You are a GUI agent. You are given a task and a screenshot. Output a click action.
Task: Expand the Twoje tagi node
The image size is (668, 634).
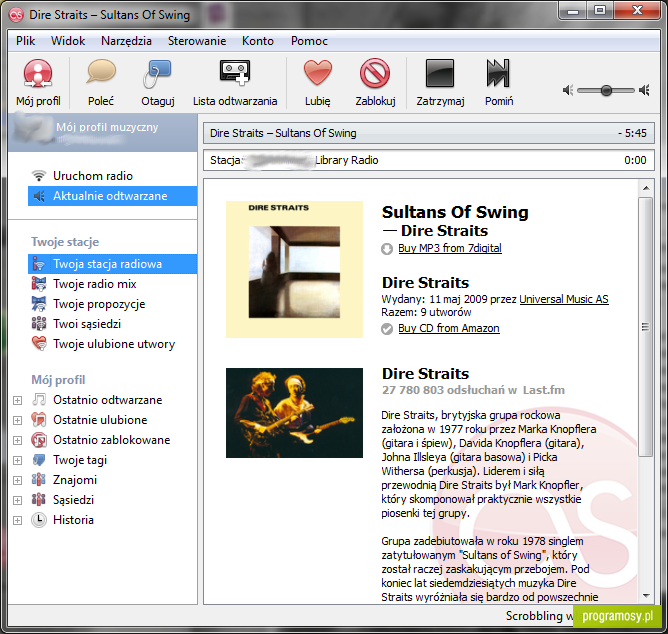pyautogui.click(x=17, y=461)
